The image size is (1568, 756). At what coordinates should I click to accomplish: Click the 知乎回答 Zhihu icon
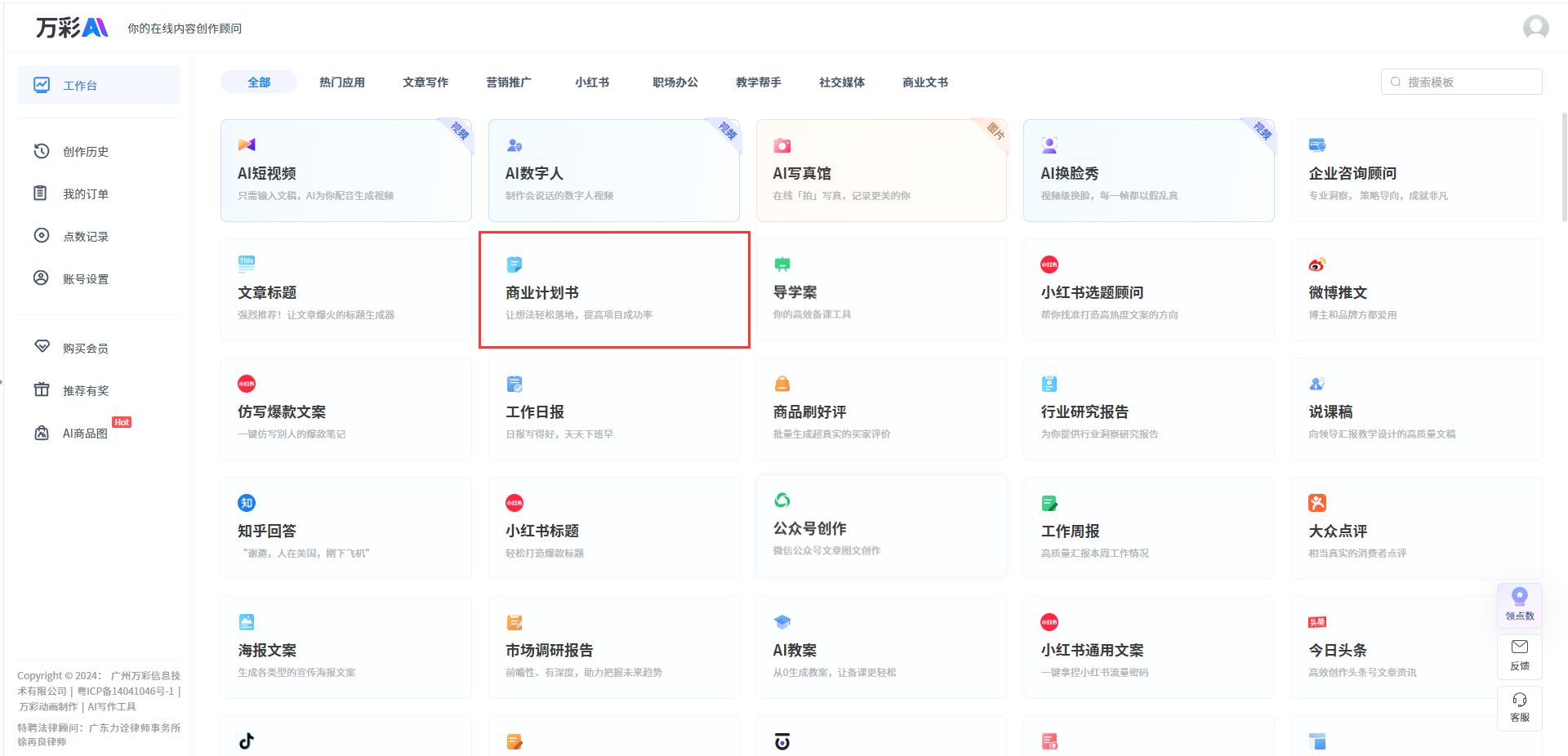247,503
